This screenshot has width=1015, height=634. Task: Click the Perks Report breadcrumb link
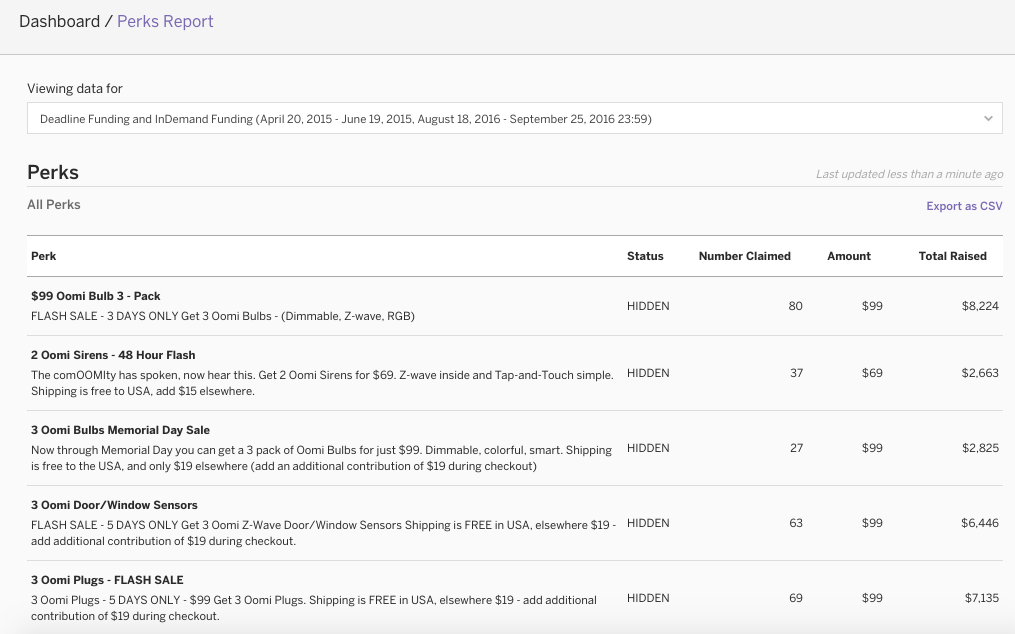[165, 21]
